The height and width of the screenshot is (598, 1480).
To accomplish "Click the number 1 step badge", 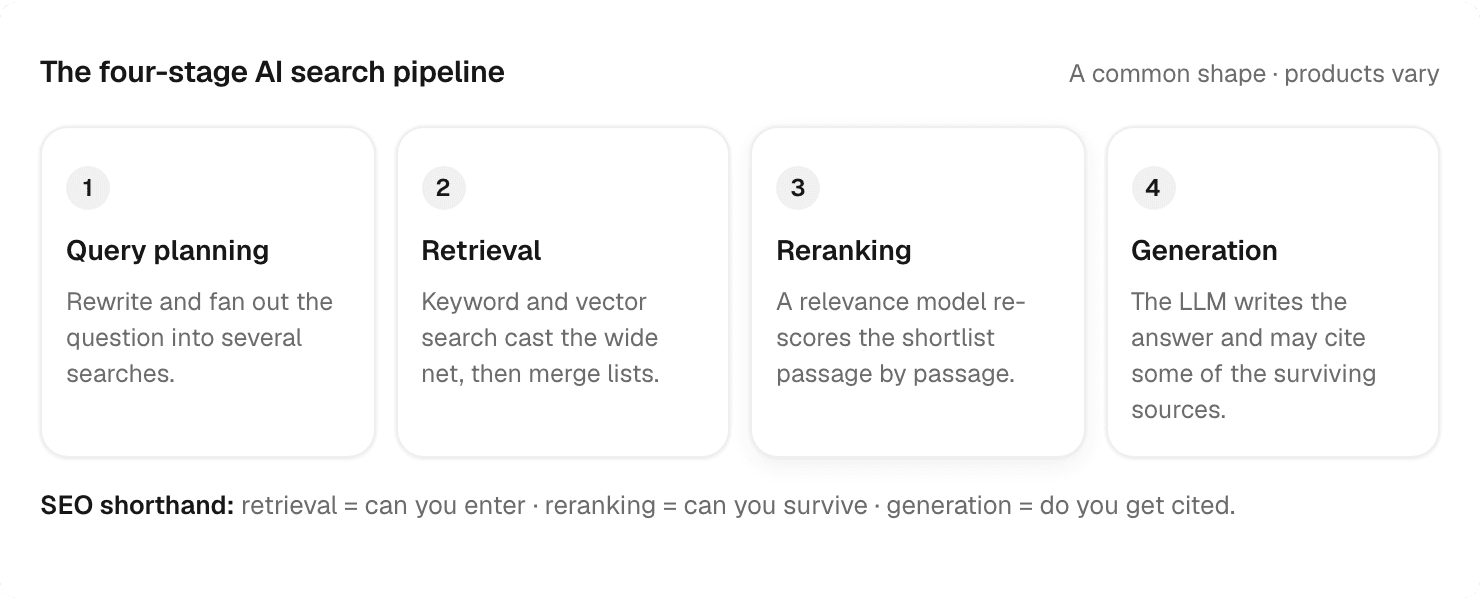I will [x=88, y=188].
